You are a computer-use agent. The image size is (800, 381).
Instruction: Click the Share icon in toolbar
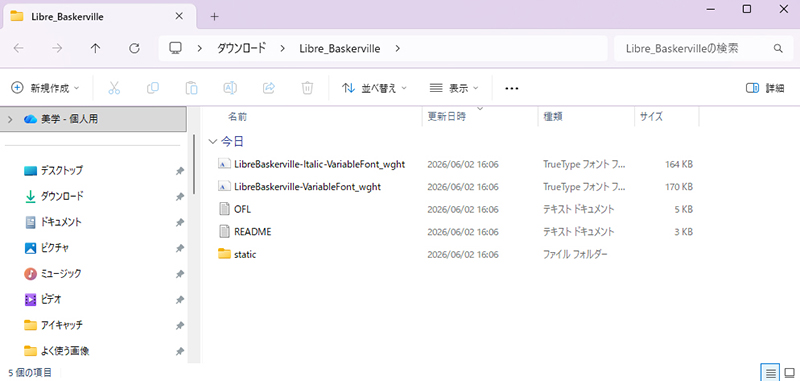(x=269, y=88)
